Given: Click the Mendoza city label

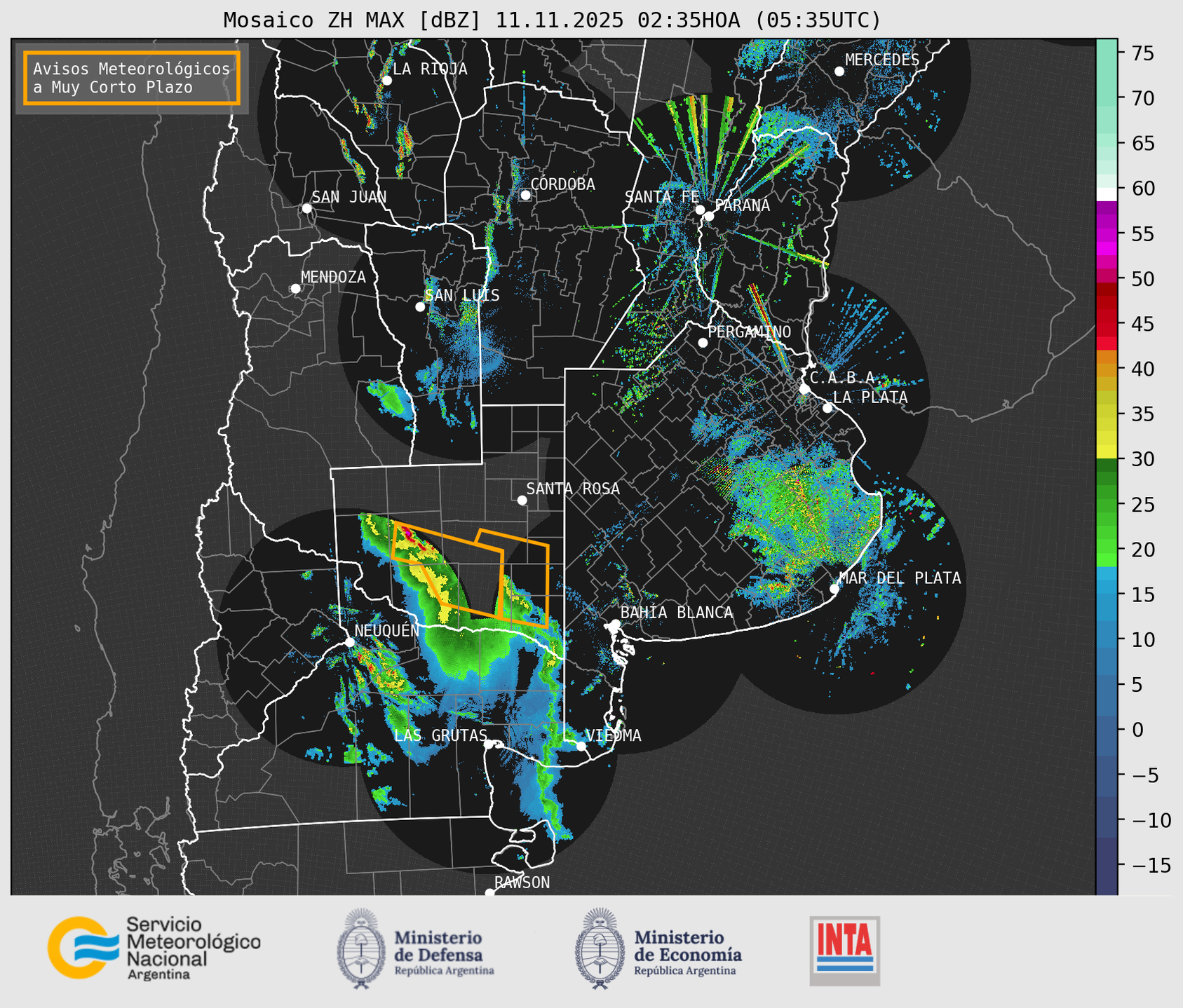Looking at the screenshot, I should coord(333,277).
